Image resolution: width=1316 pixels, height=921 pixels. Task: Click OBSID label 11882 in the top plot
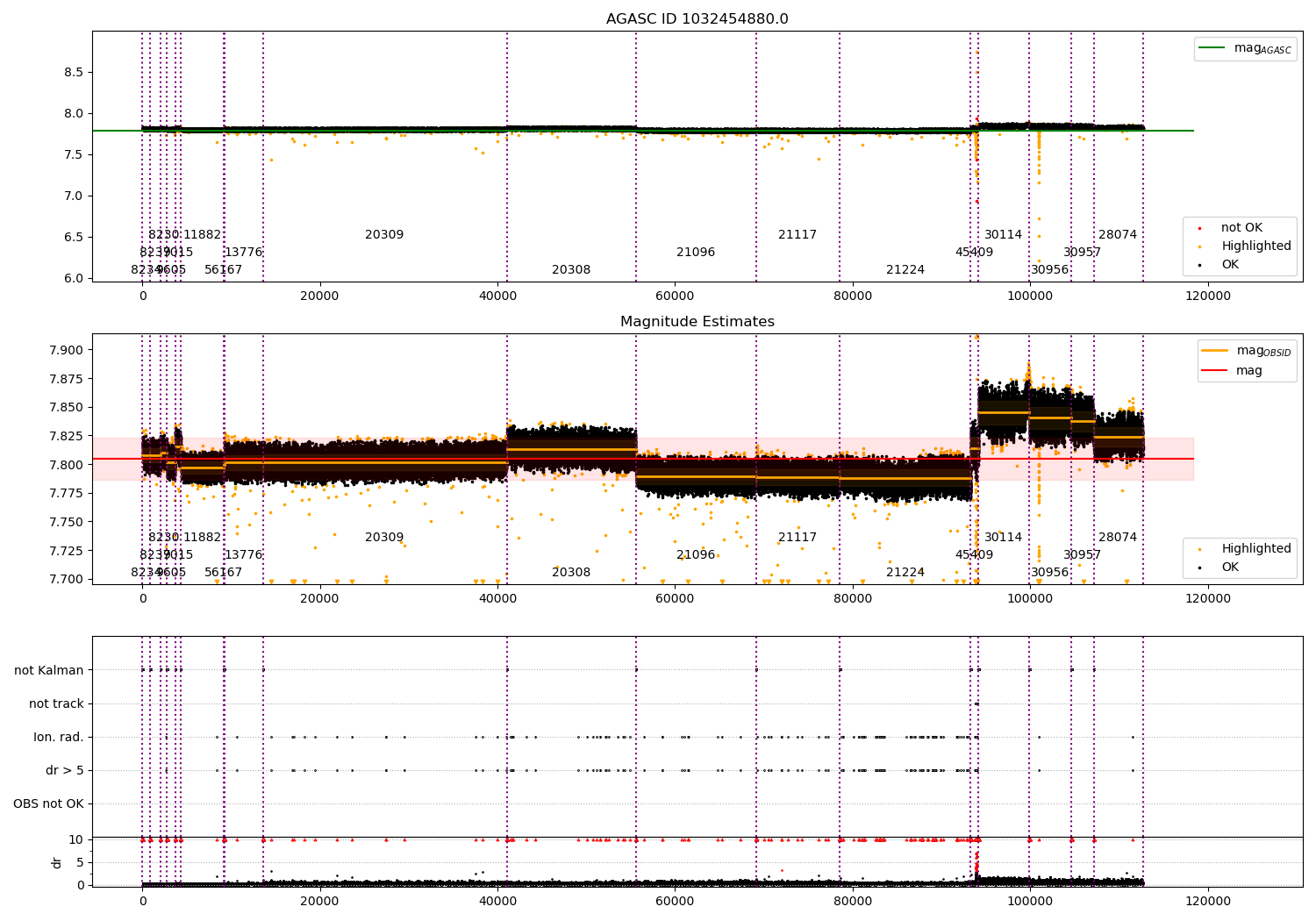(203, 235)
